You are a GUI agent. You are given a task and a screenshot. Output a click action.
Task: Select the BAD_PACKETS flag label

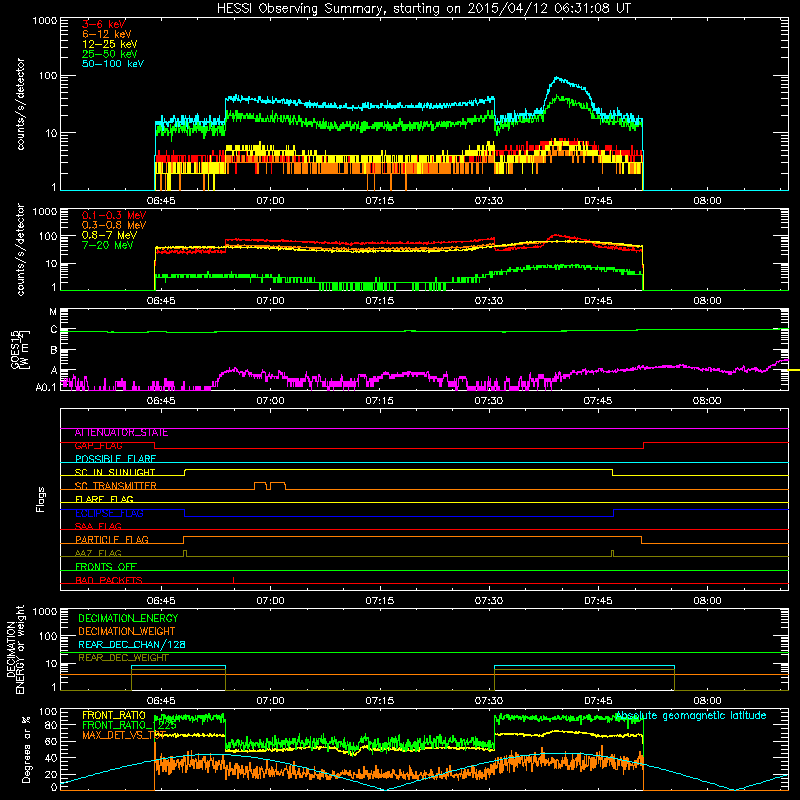pyautogui.click(x=109, y=580)
